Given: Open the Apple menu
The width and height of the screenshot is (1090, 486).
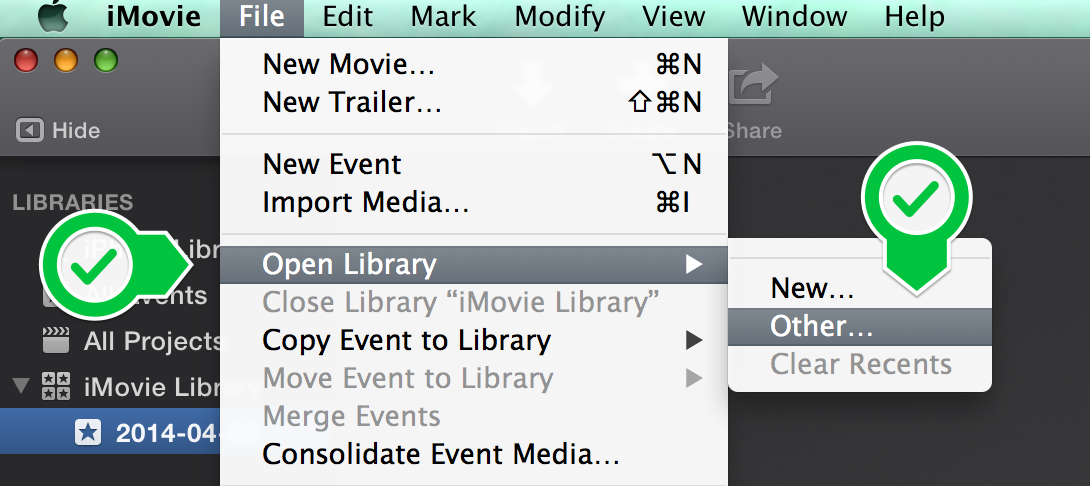Looking at the screenshot, I should point(54,17).
